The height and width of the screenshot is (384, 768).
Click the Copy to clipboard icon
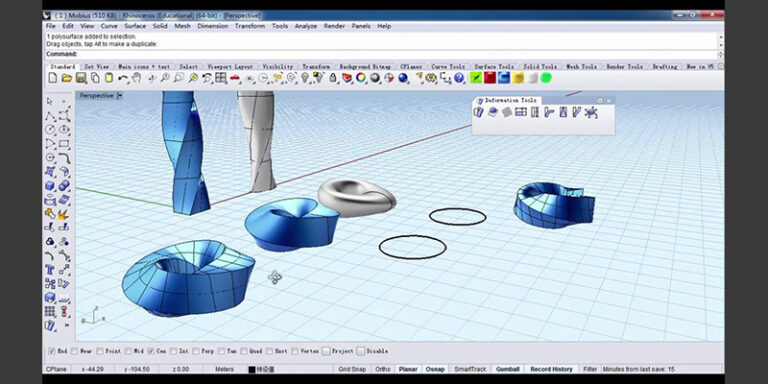tap(95, 77)
